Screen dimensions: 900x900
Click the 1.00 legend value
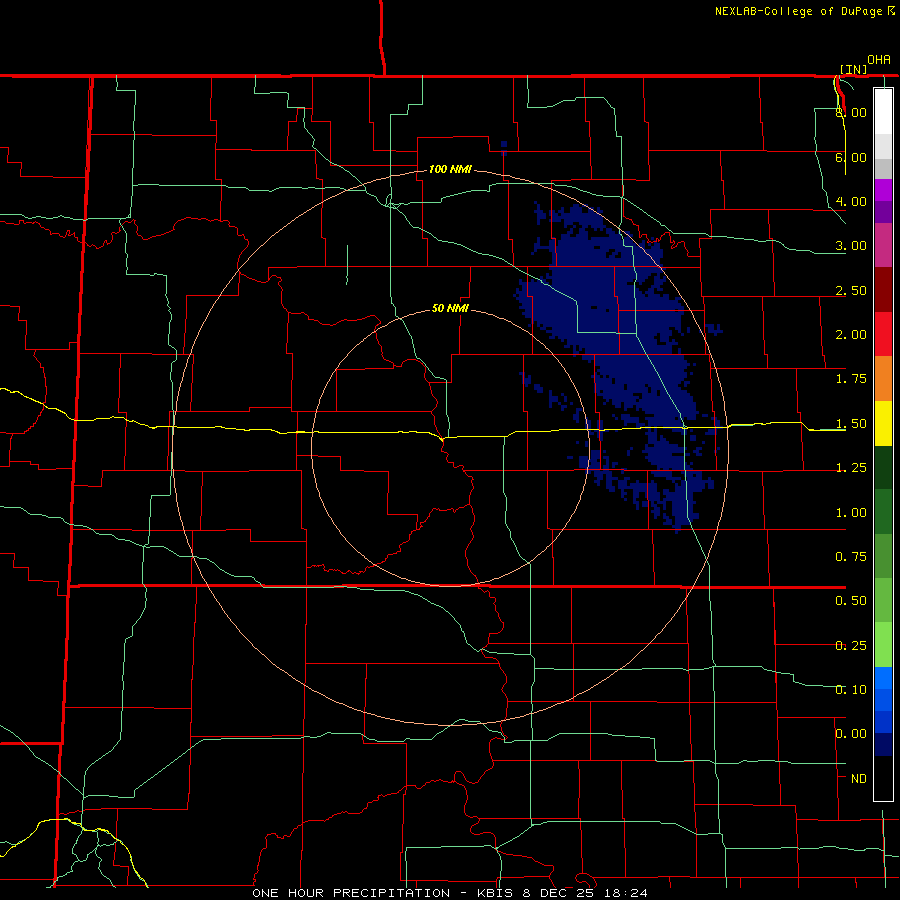coord(851,513)
